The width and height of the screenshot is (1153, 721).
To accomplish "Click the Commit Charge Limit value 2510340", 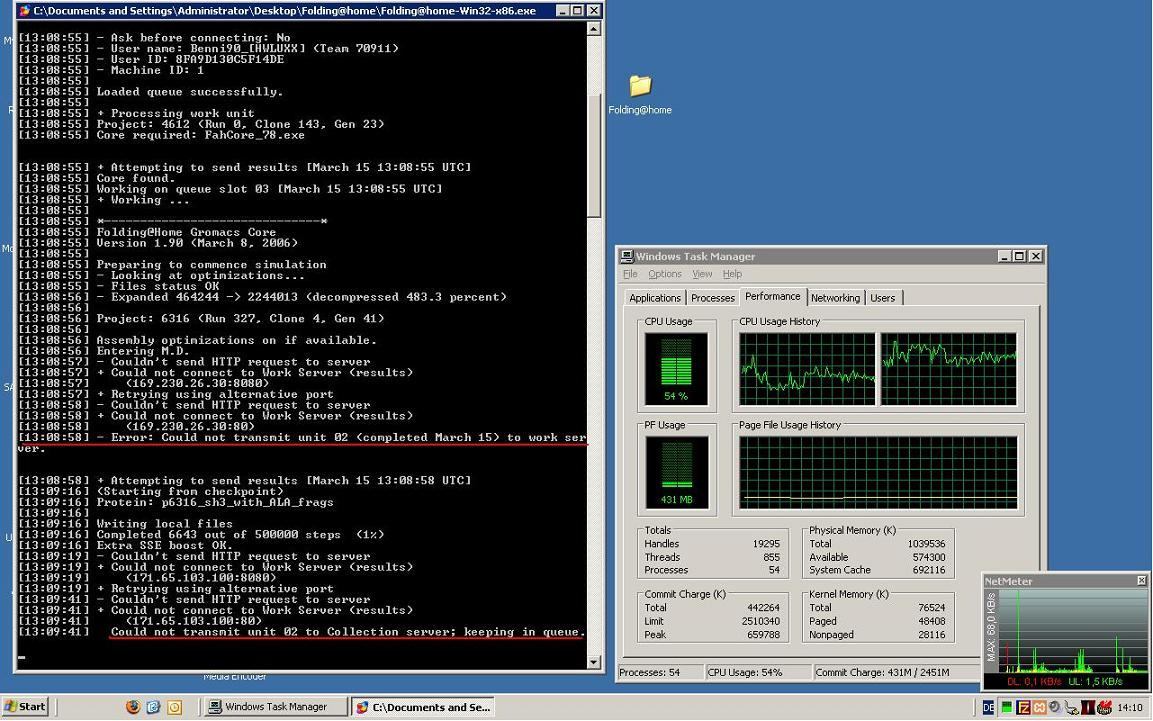I will pyautogui.click(x=761, y=621).
